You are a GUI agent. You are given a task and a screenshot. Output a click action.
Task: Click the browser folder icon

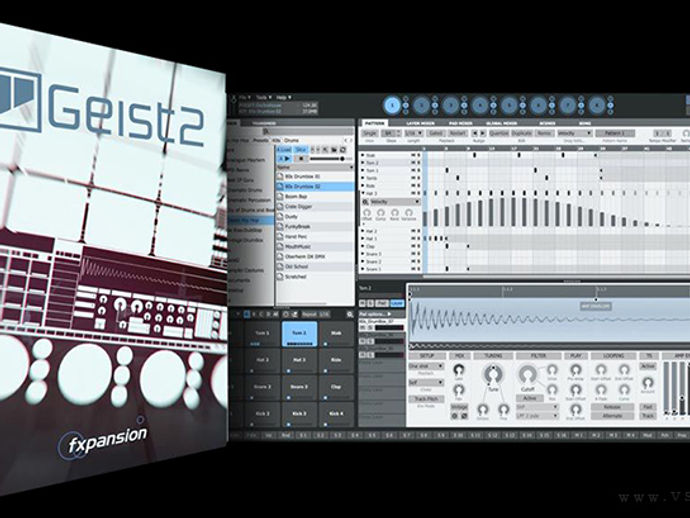(x=334, y=150)
